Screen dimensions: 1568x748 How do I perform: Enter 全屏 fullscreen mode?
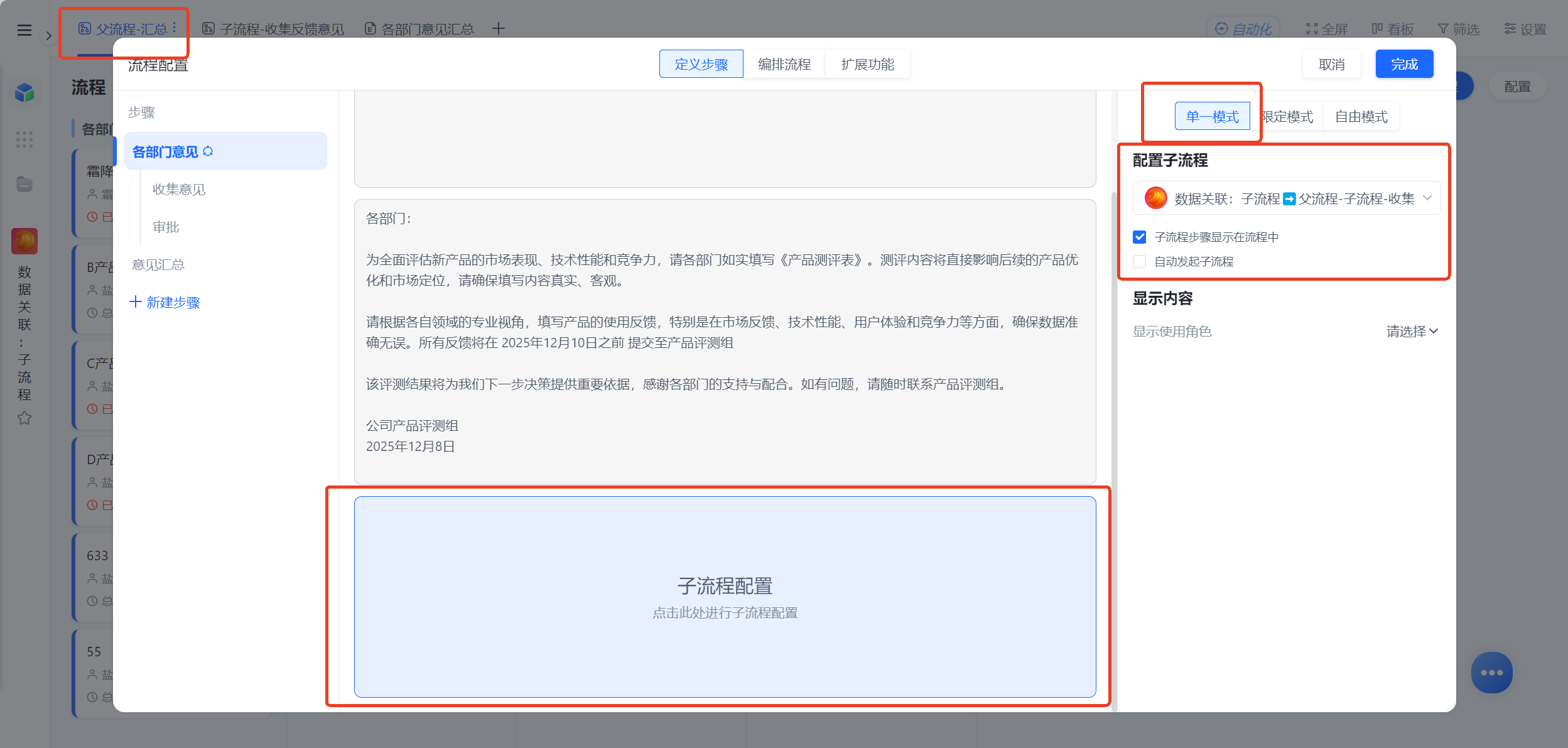1327,29
